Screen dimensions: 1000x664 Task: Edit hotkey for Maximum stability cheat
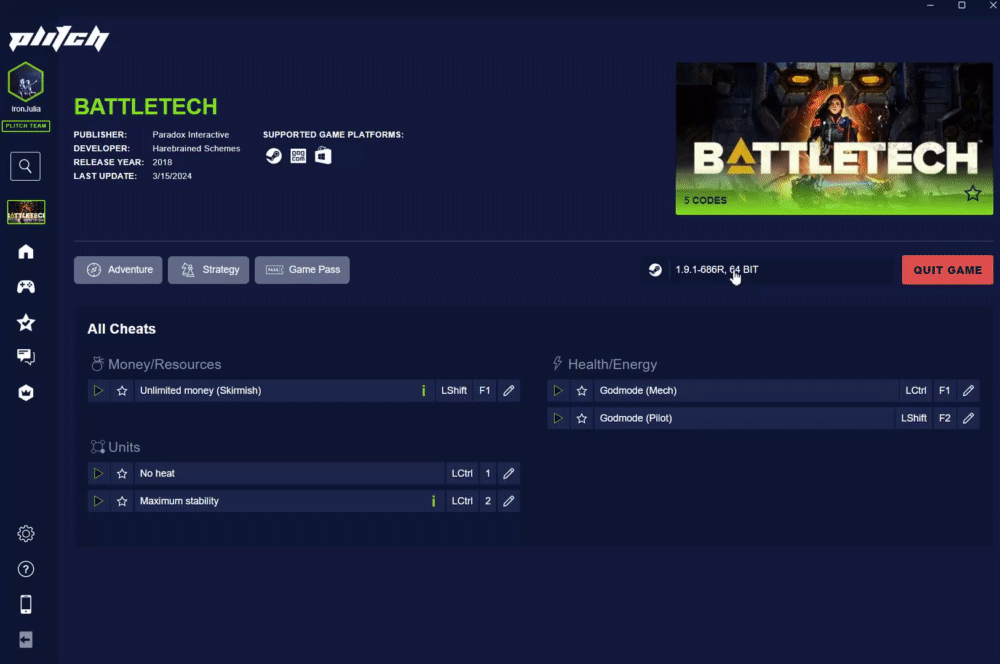pyautogui.click(x=508, y=501)
